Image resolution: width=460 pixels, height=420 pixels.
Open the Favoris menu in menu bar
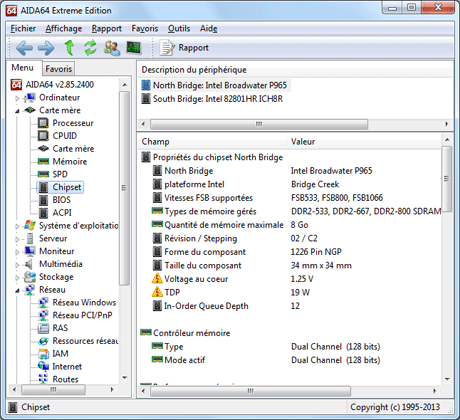[x=145, y=29]
